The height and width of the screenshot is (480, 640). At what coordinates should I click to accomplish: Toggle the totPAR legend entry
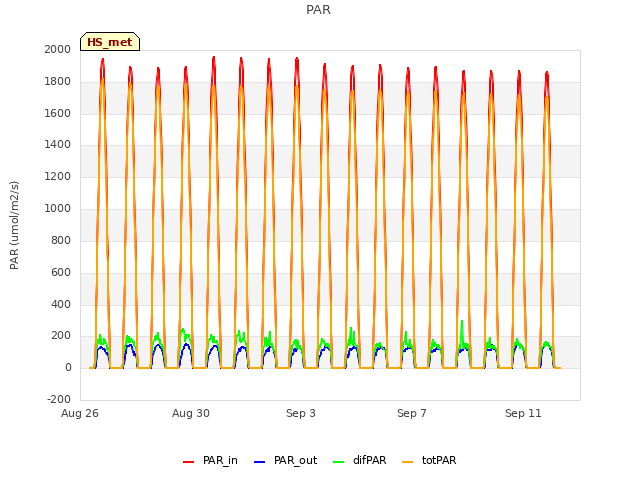(x=429, y=460)
